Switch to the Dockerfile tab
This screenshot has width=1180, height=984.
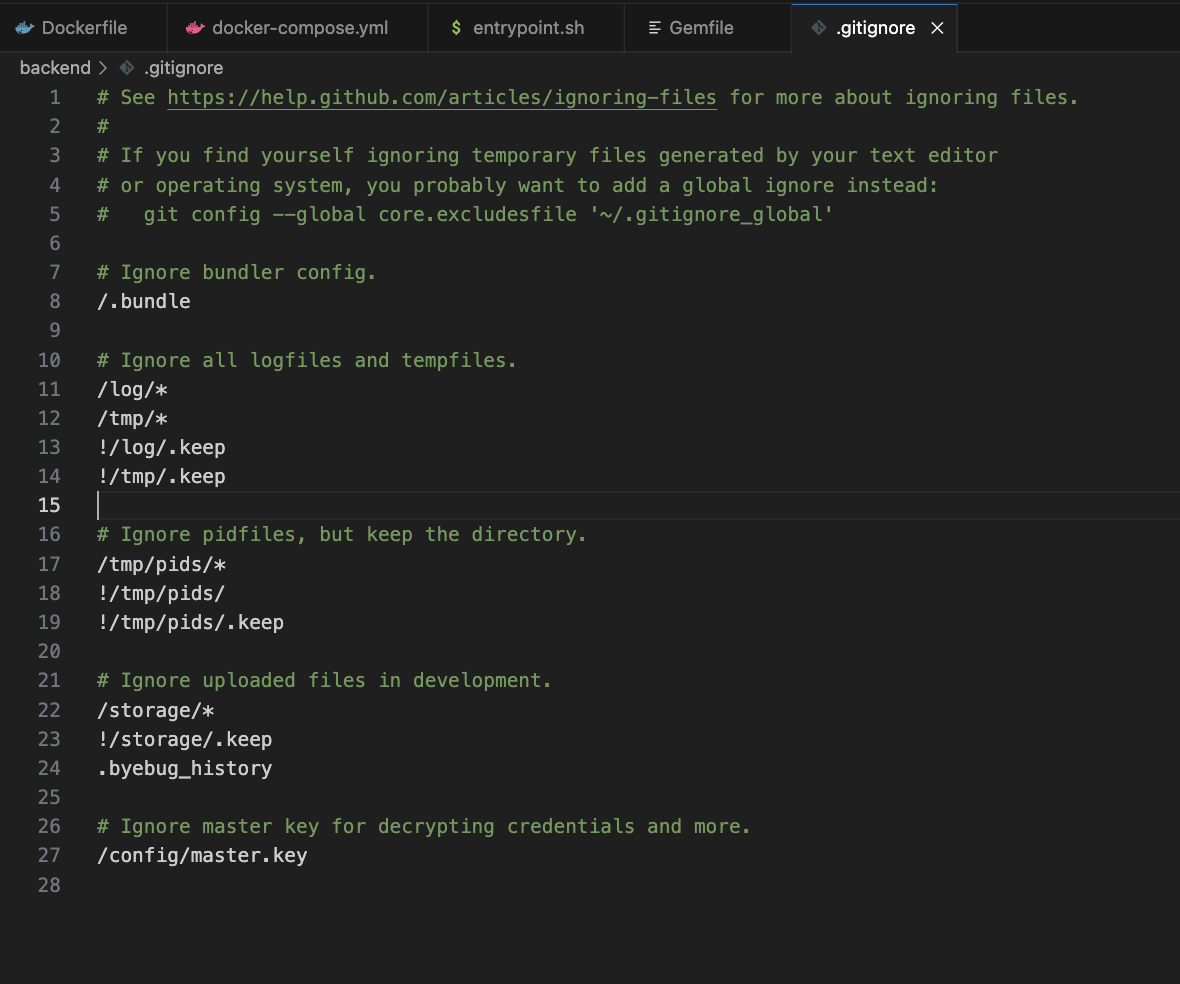[85, 28]
